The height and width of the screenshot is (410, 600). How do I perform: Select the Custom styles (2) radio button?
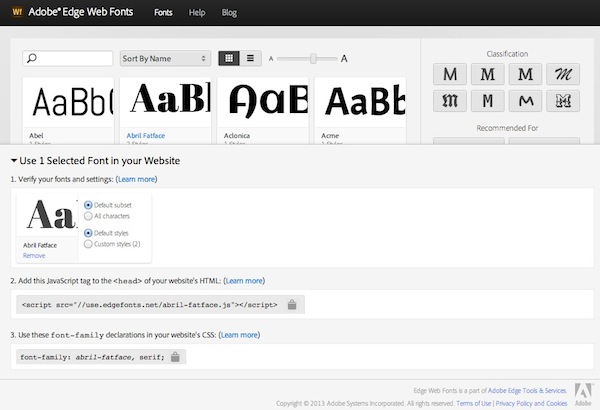click(88, 244)
